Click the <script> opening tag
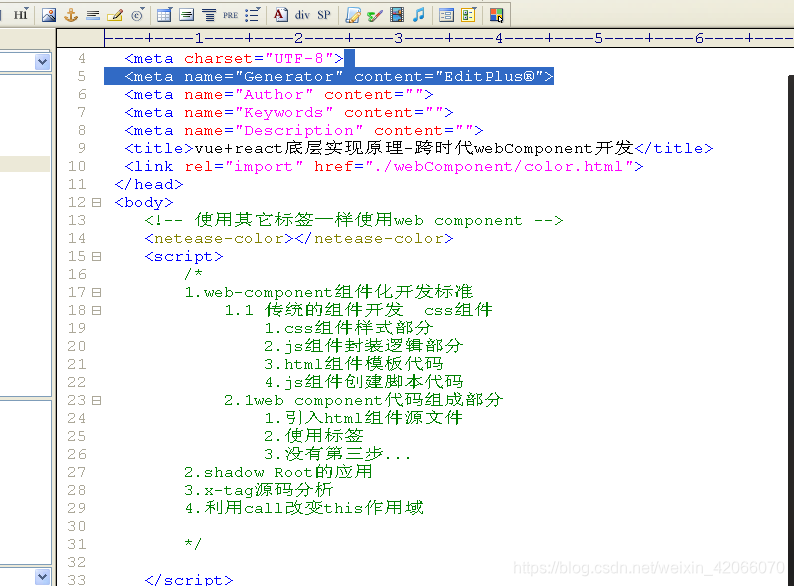 point(184,256)
